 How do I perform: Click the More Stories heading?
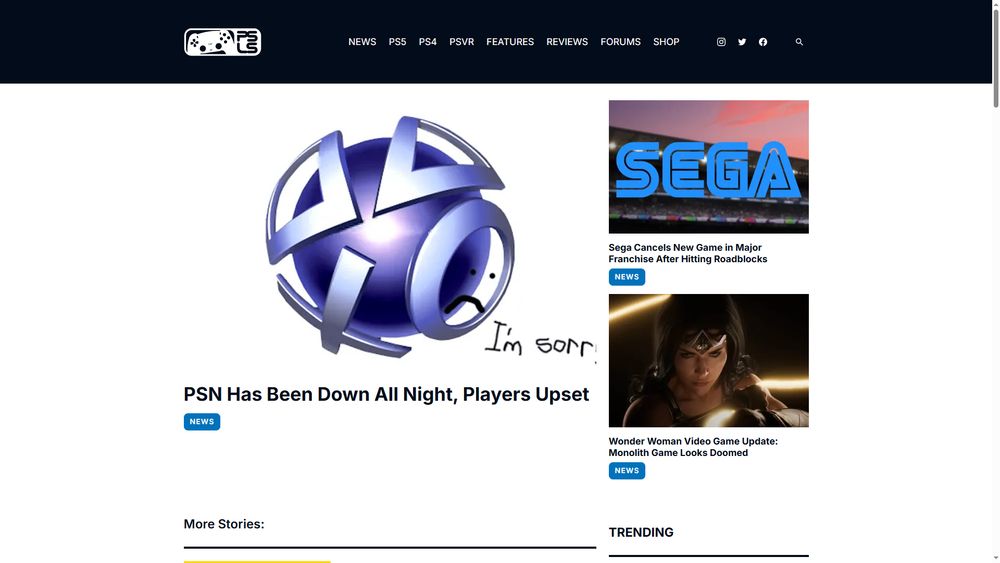click(224, 524)
